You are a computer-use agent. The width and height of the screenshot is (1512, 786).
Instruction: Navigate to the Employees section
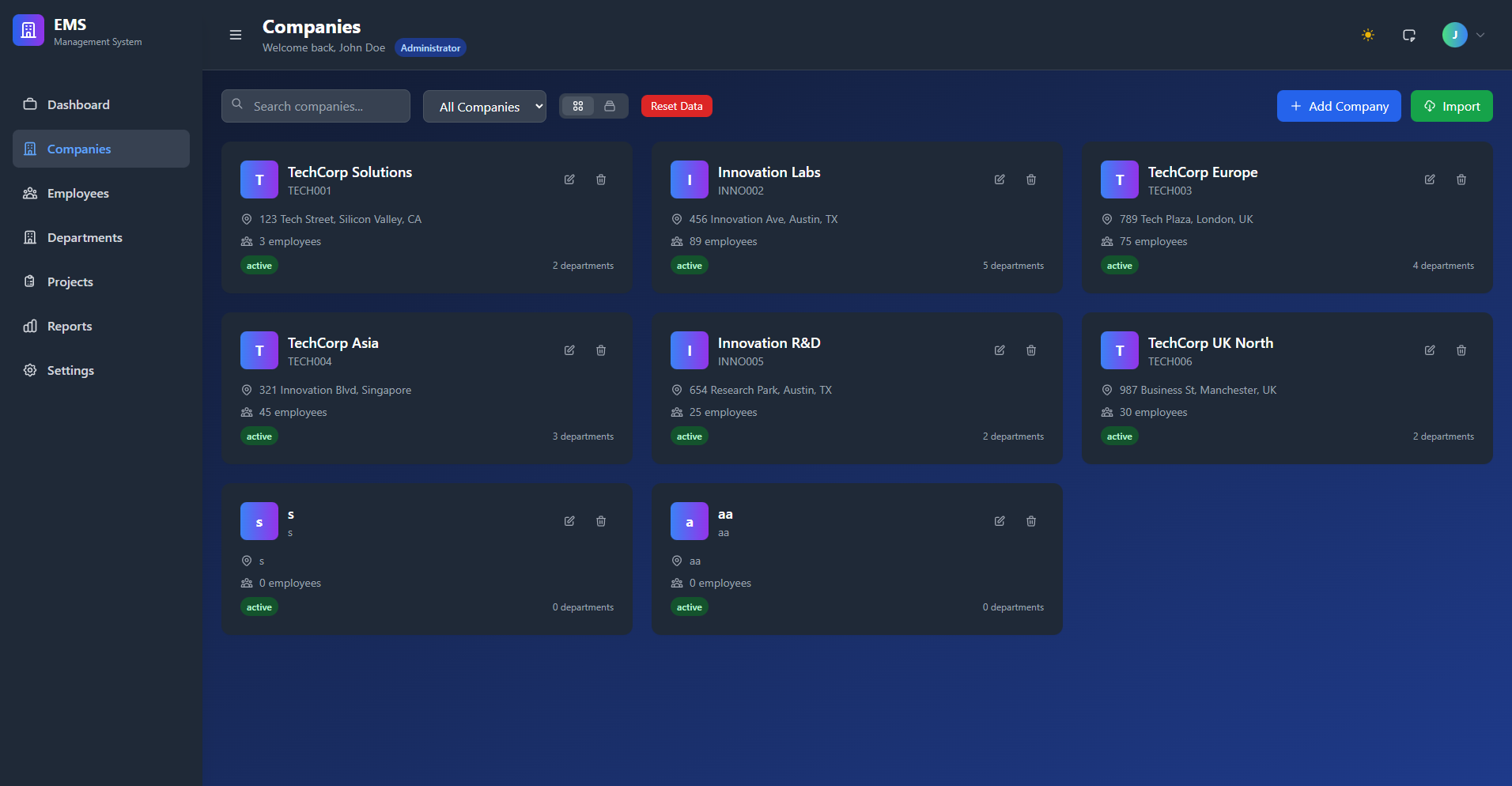(x=78, y=193)
